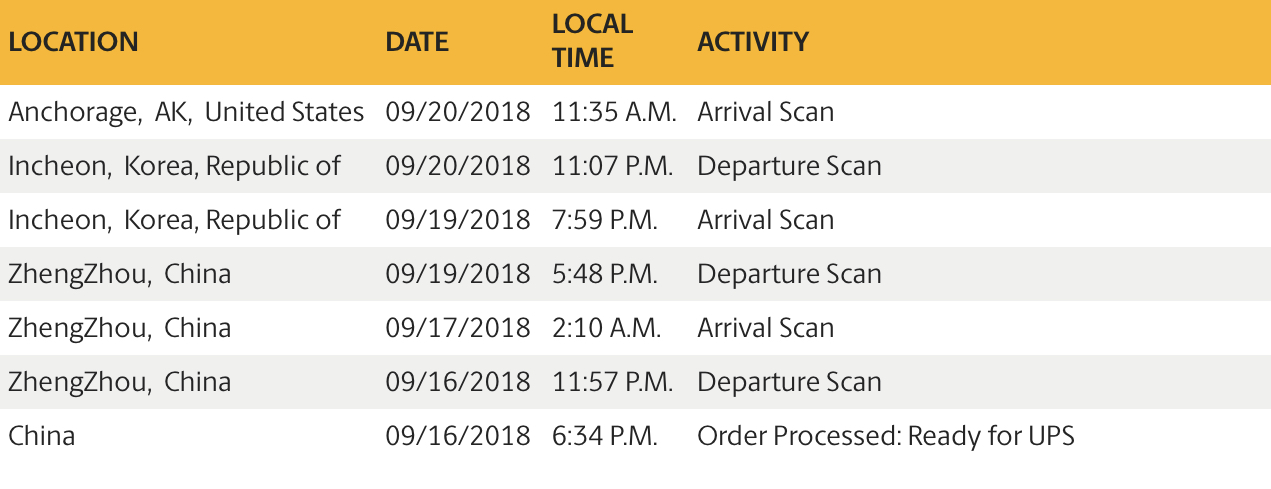Click Incheon location with 11:07 P.M. departure
The width and height of the screenshot is (1271, 489).
(175, 166)
